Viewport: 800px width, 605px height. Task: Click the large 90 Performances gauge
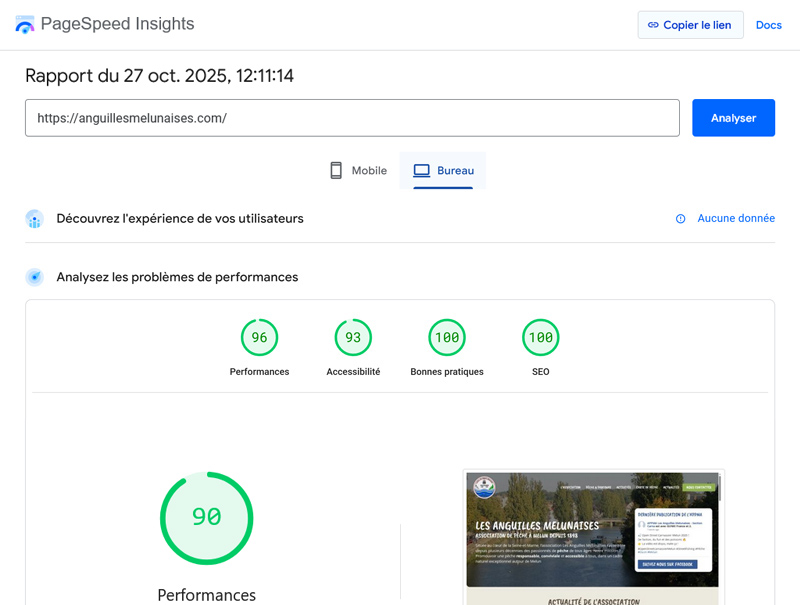click(x=206, y=518)
